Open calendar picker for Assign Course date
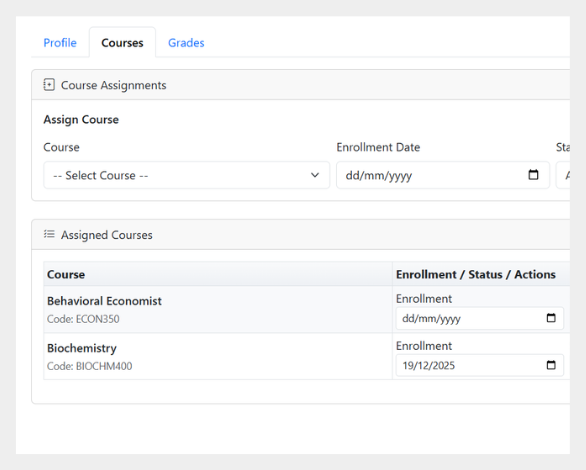This screenshot has width=586, height=470. click(x=533, y=174)
